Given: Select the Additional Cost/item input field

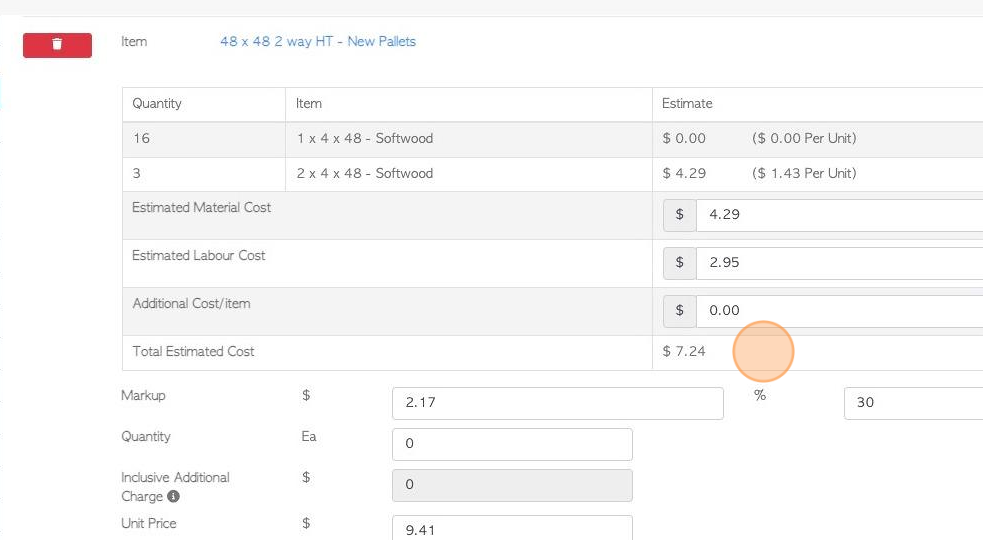Looking at the screenshot, I should pyautogui.click(x=839, y=311).
